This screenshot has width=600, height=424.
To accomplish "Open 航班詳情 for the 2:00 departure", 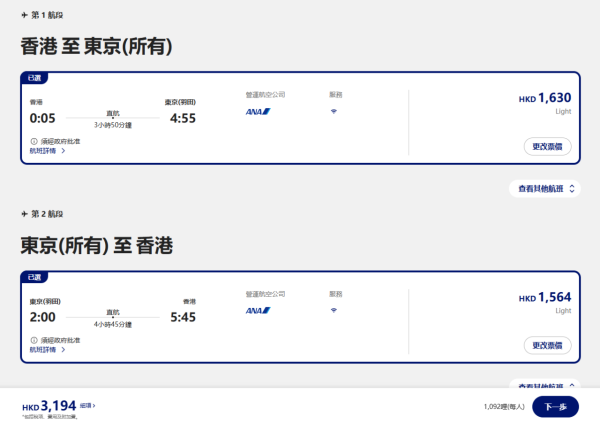I will 47,350.
